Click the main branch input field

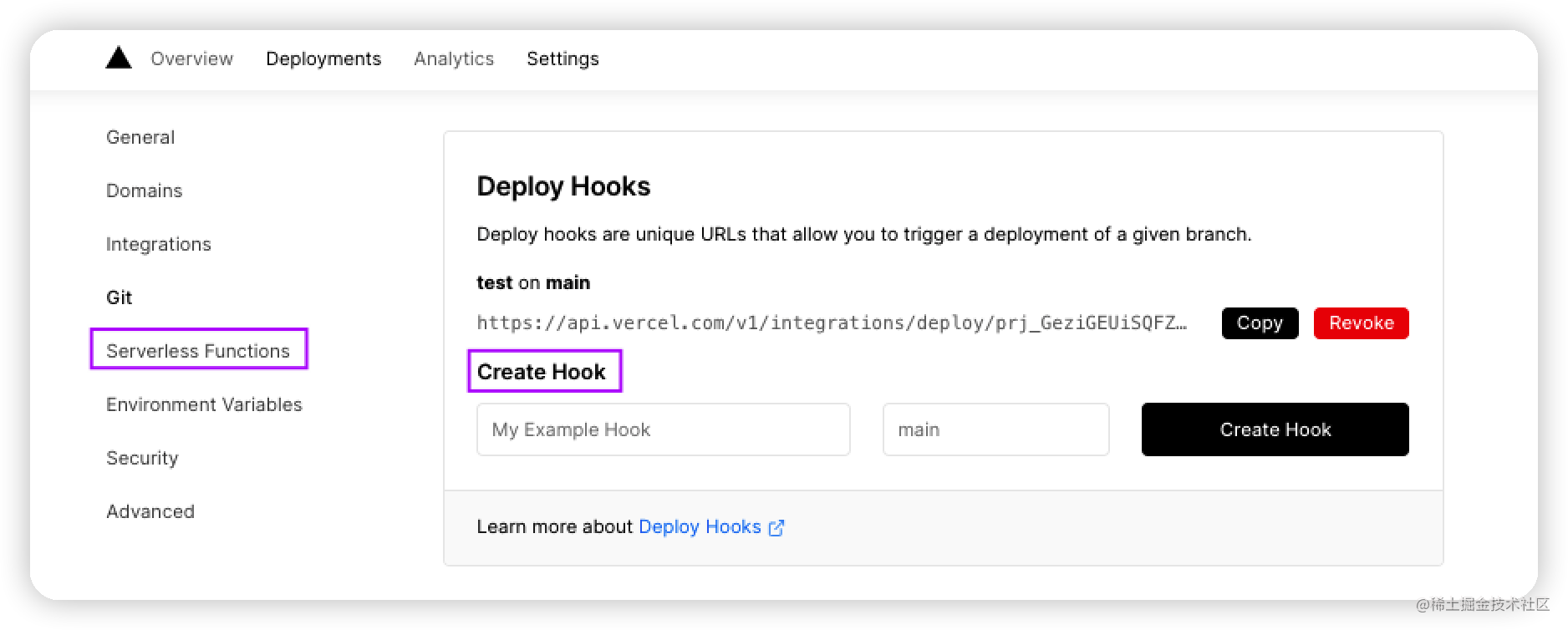[x=995, y=429]
